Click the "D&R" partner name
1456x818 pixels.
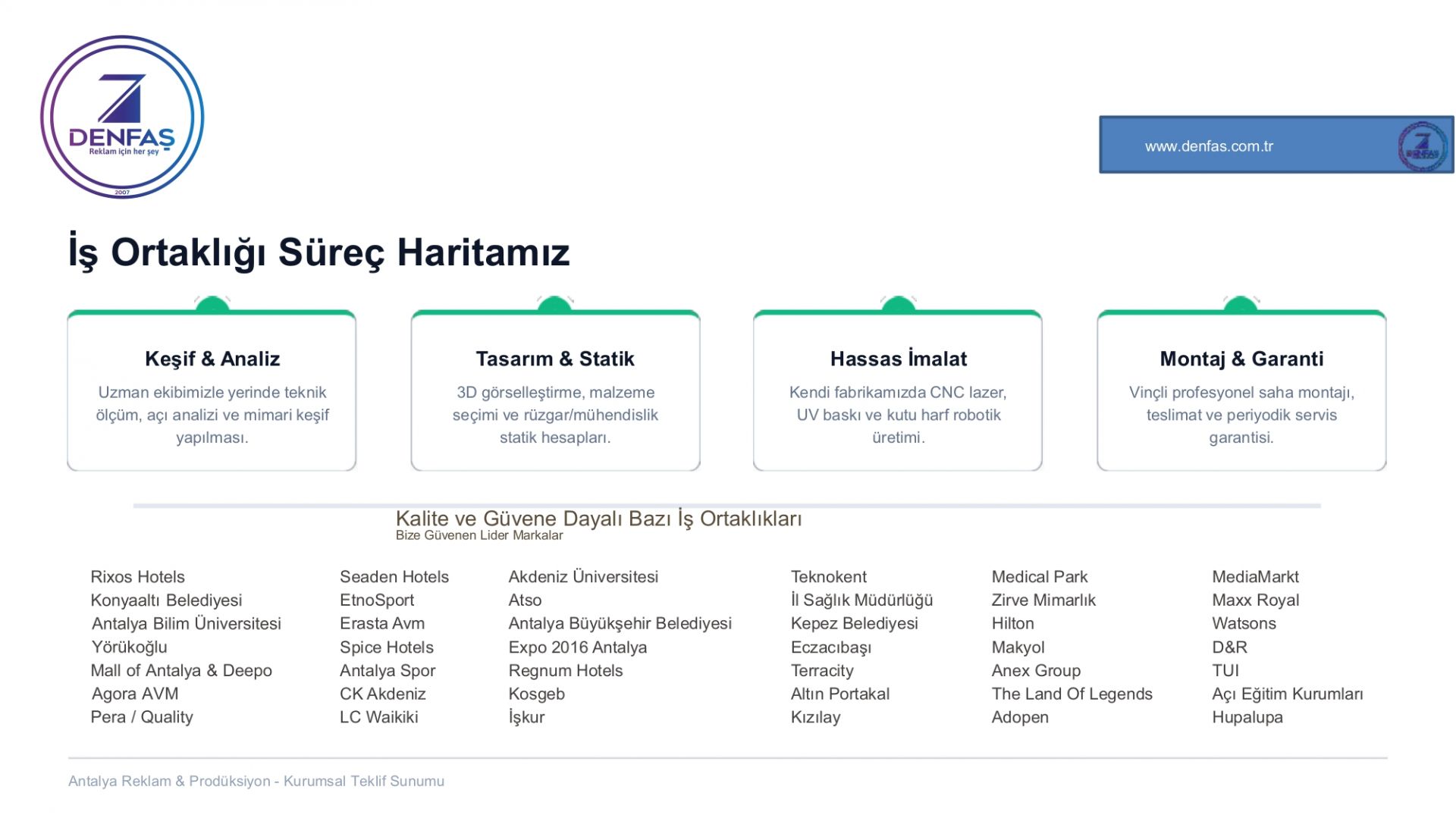[1230, 647]
